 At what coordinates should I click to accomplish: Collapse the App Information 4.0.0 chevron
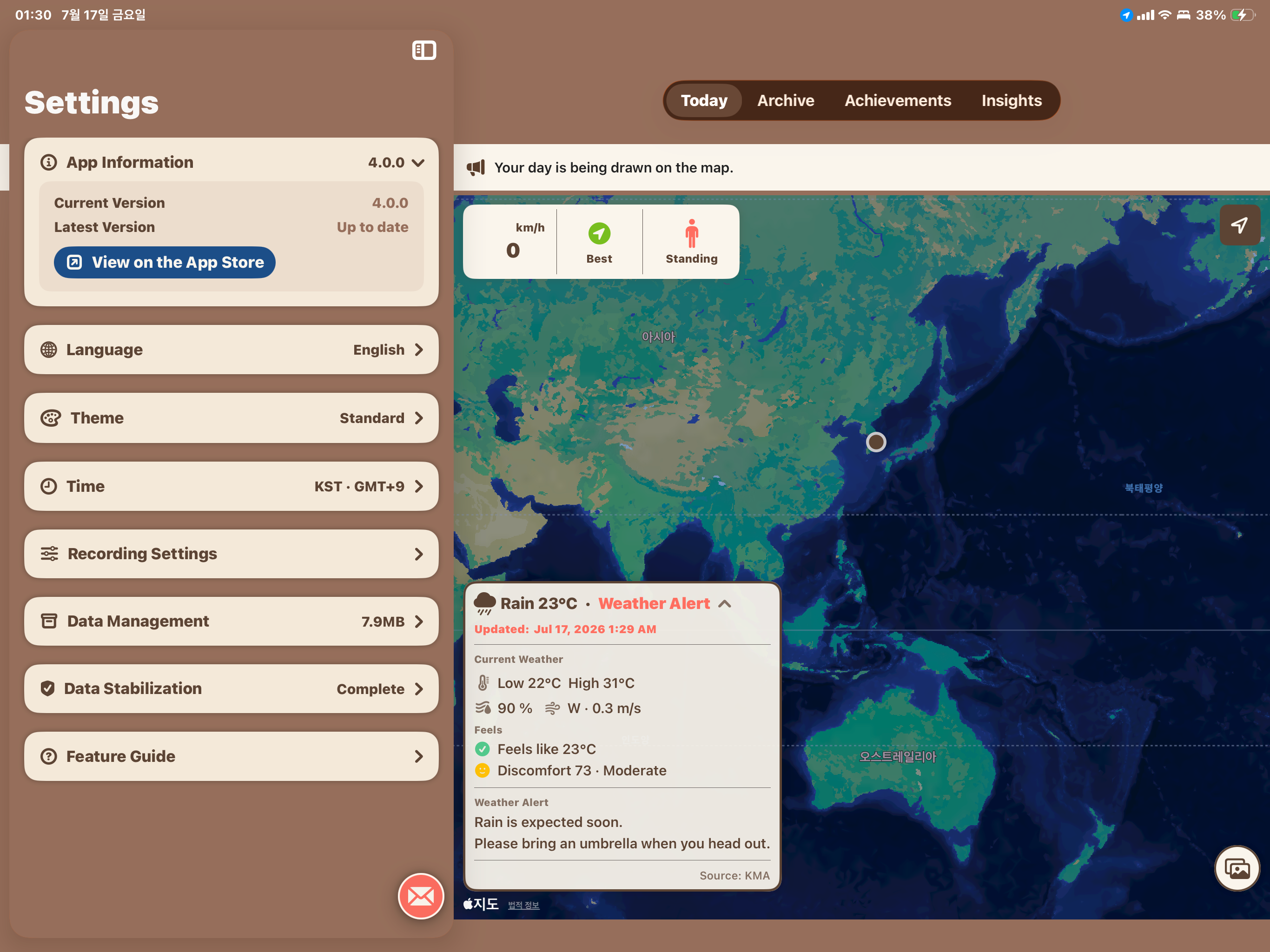click(x=418, y=163)
